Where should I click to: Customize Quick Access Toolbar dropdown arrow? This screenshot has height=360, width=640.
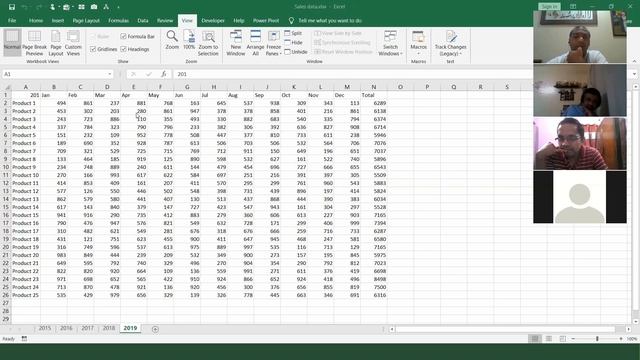point(118,7)
